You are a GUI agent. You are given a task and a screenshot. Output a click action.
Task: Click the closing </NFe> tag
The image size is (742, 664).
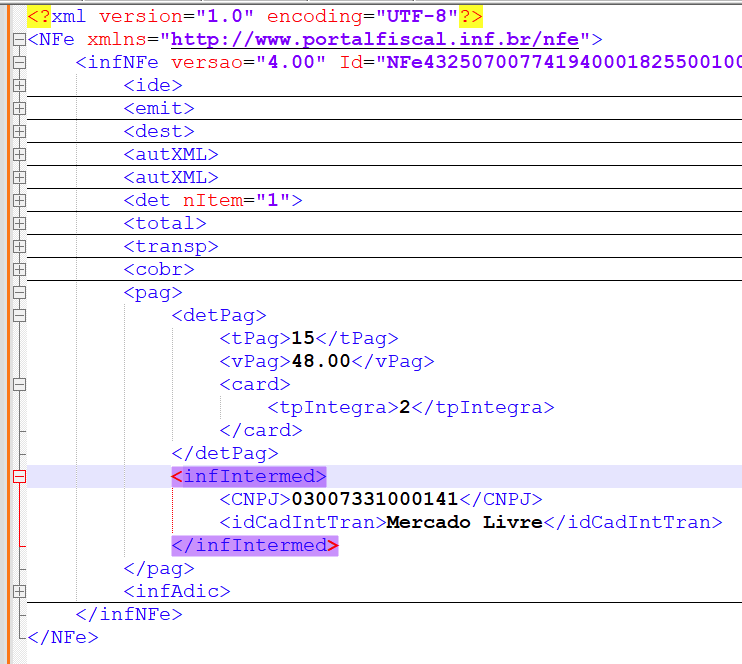[x=63, y=637]
